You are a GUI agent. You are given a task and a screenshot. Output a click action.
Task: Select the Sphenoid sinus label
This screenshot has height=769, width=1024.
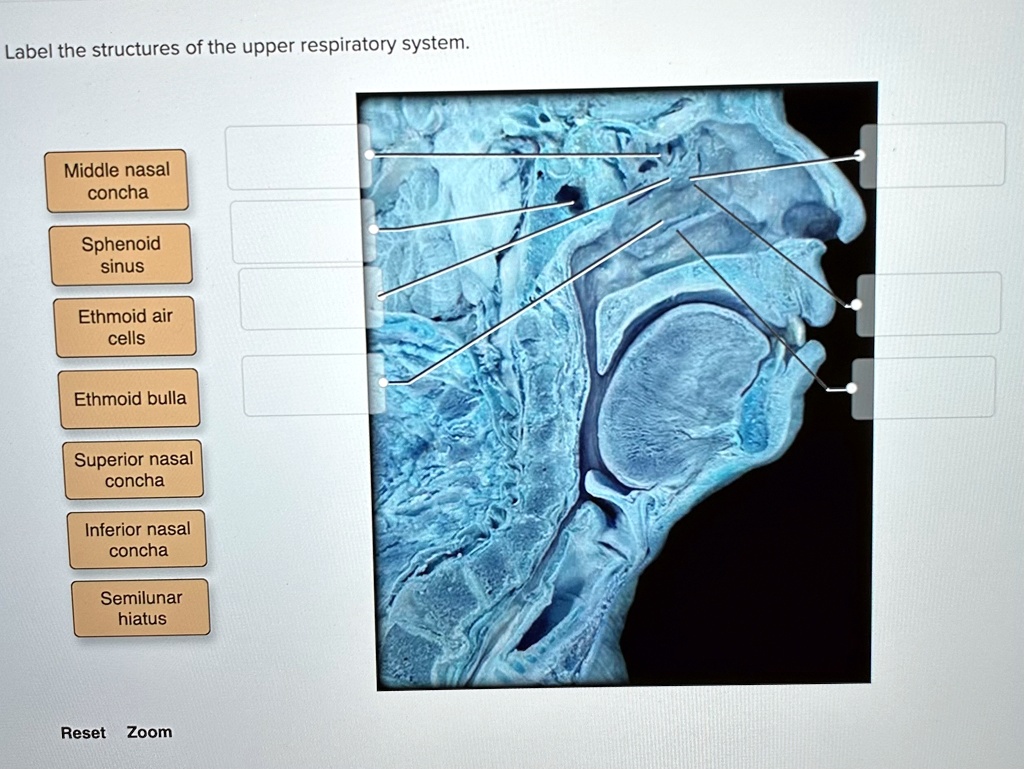pos(121,254)
